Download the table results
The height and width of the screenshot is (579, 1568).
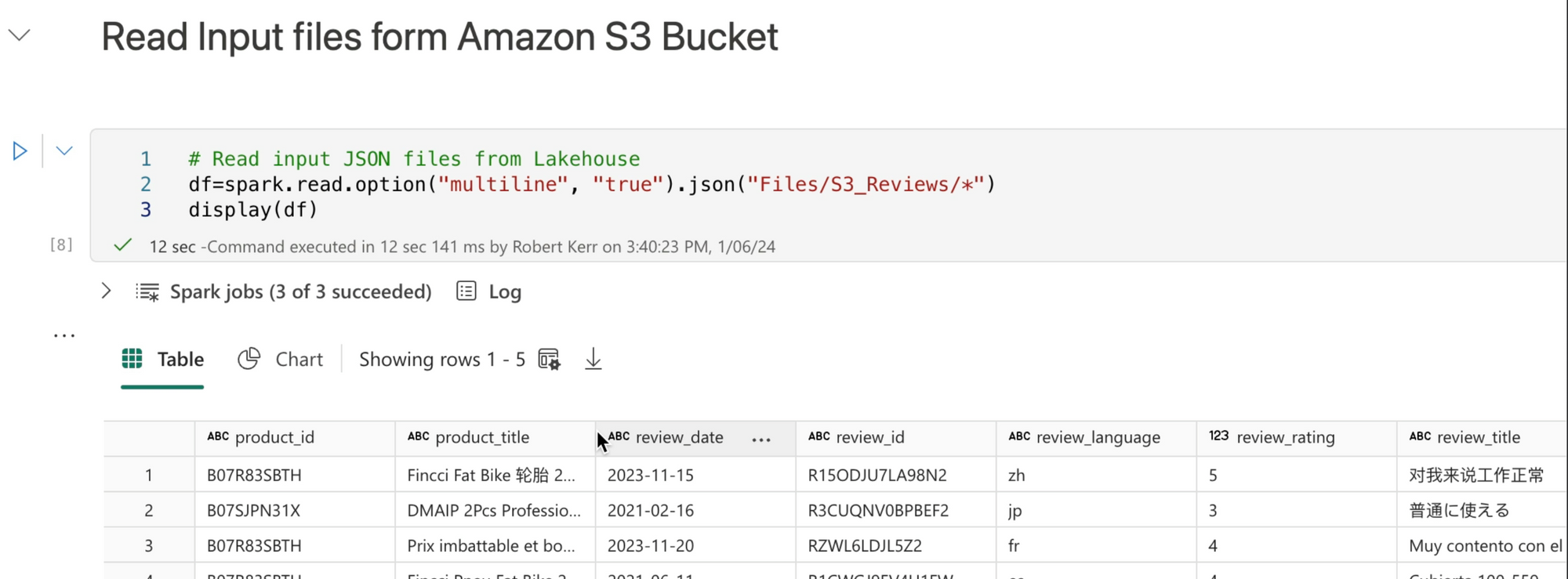[593, 360]
